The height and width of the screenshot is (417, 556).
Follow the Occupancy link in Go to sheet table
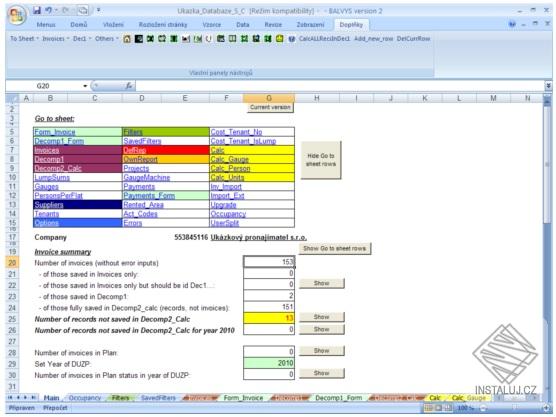[x=228, y=214]
